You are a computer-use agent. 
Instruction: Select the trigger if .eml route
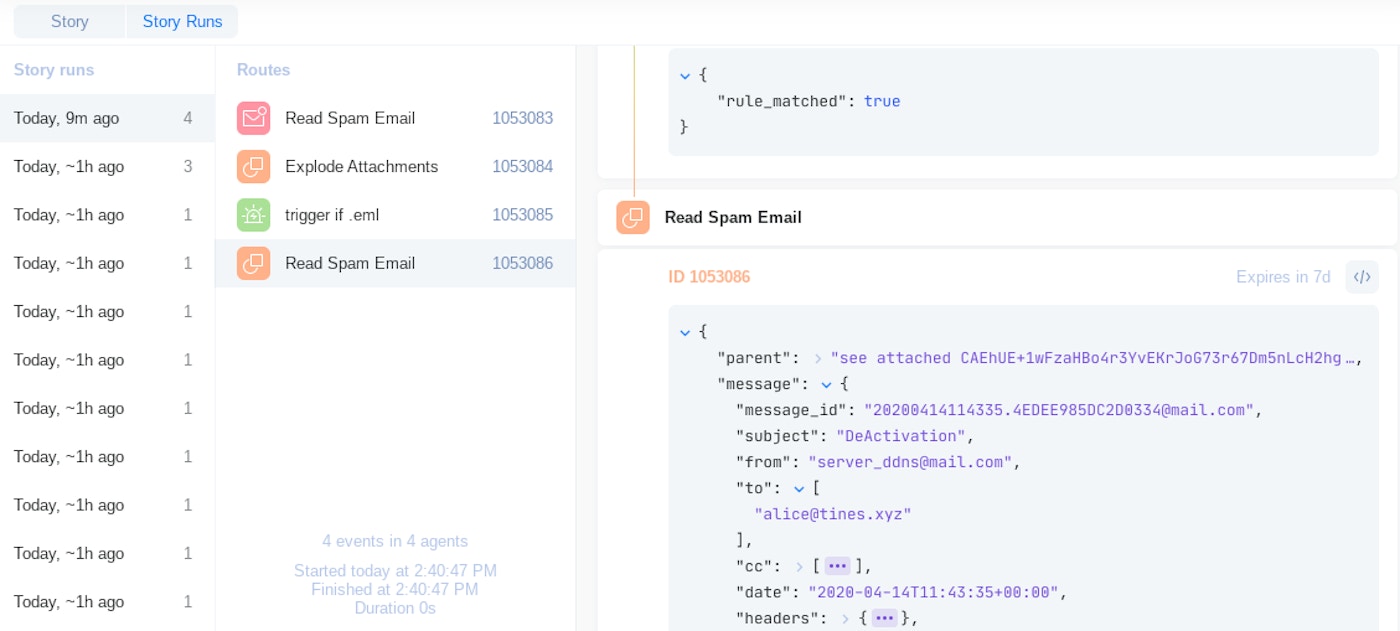pyautogui.click(x=395, y=215)
